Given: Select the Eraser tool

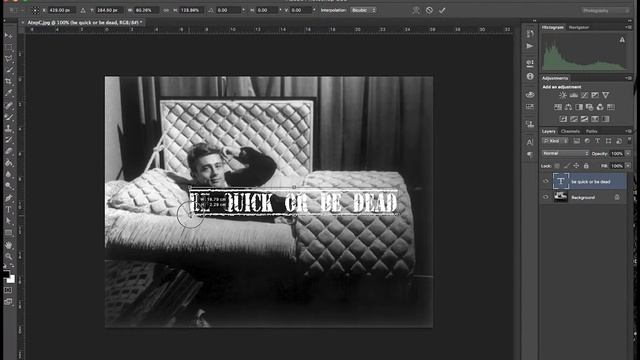Looking at the screenshot, I should pos(9,151).
